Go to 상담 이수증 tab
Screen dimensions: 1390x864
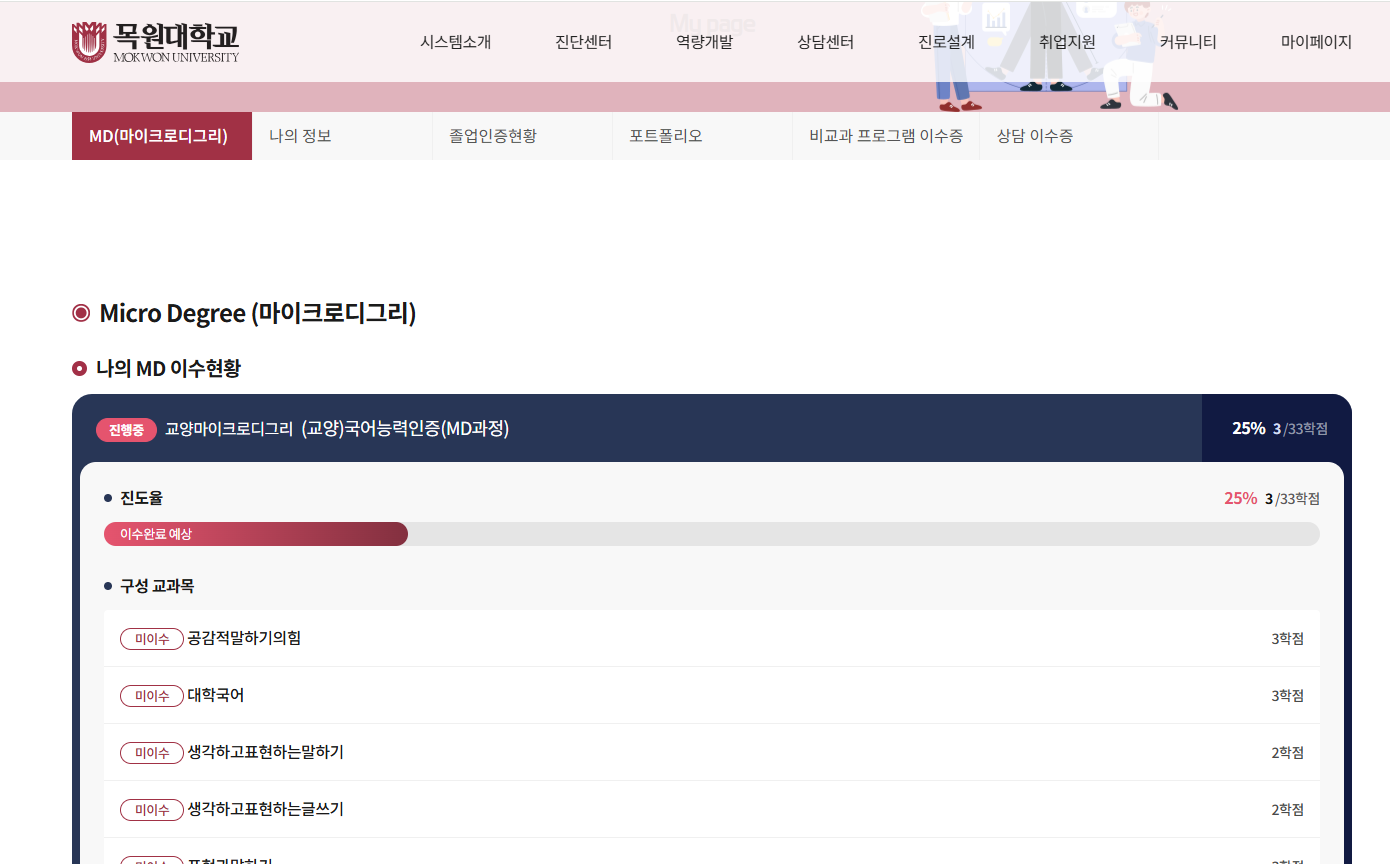click(1035, 136)
